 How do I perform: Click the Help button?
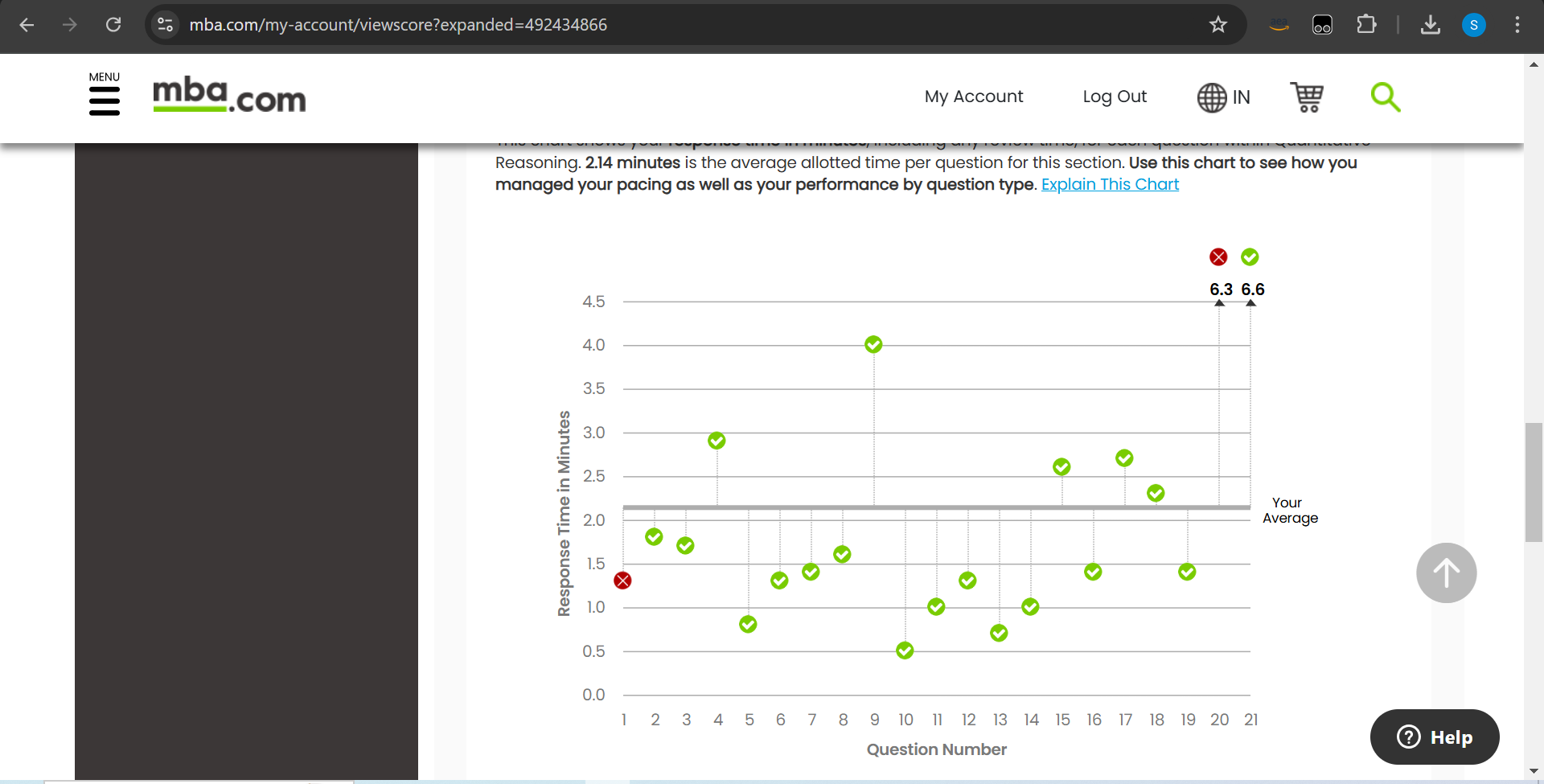(x=1435, y=737)
